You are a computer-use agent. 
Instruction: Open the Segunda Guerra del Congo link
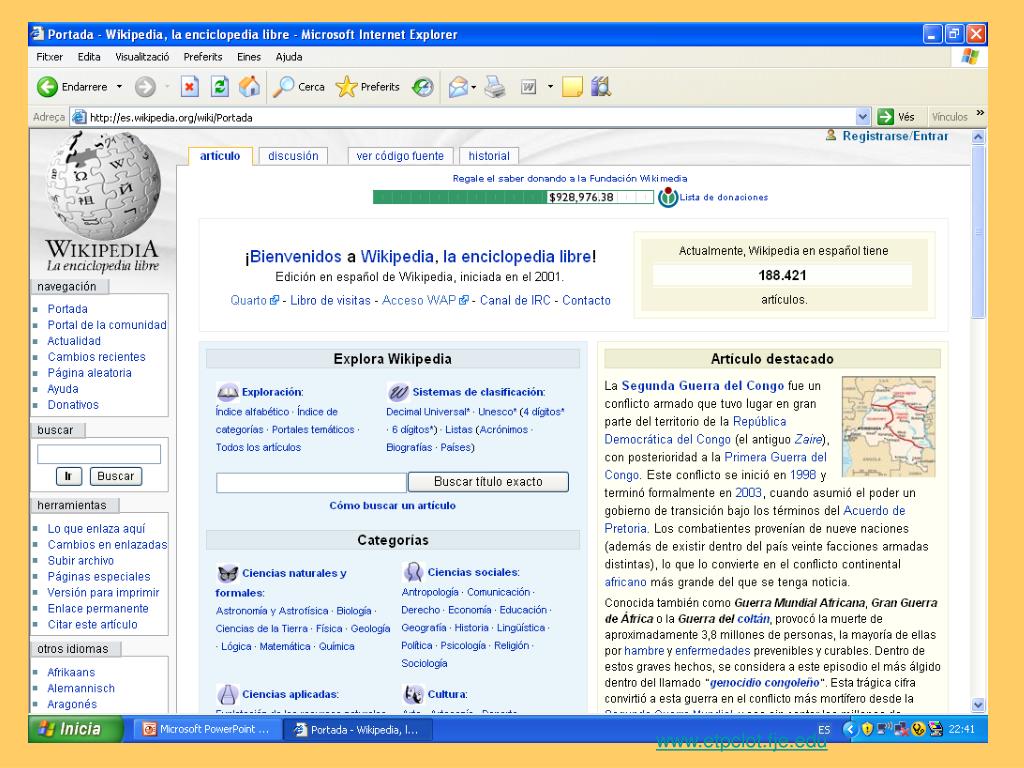[703, 386]
